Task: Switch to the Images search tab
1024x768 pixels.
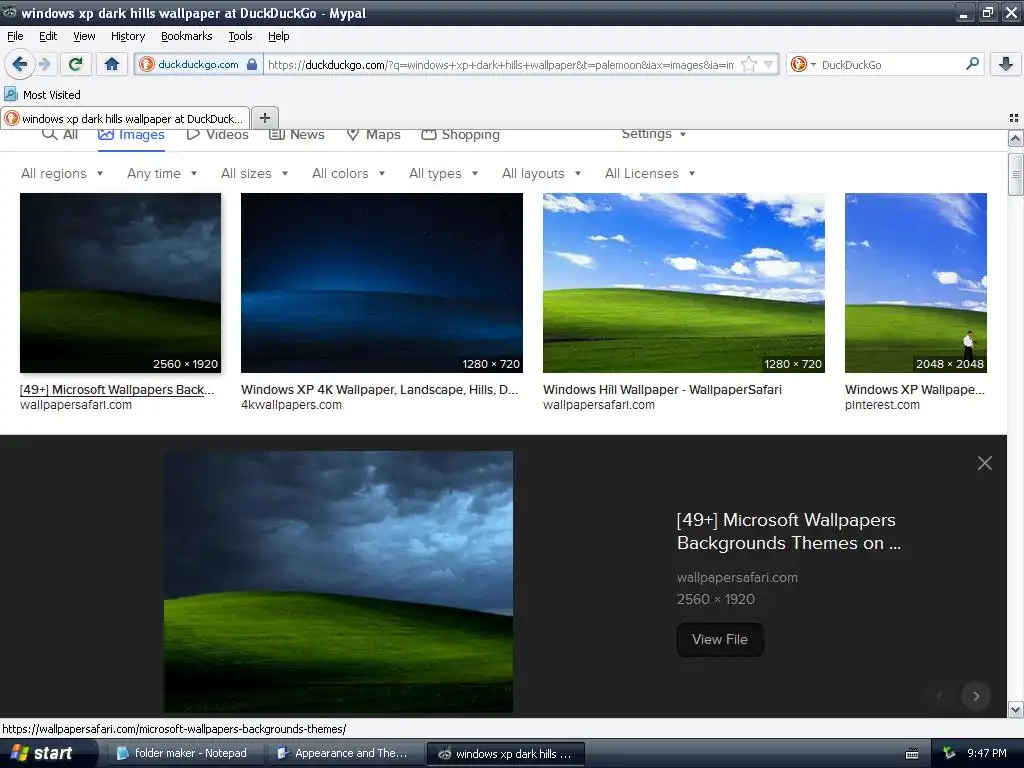Action: [131, 135]
